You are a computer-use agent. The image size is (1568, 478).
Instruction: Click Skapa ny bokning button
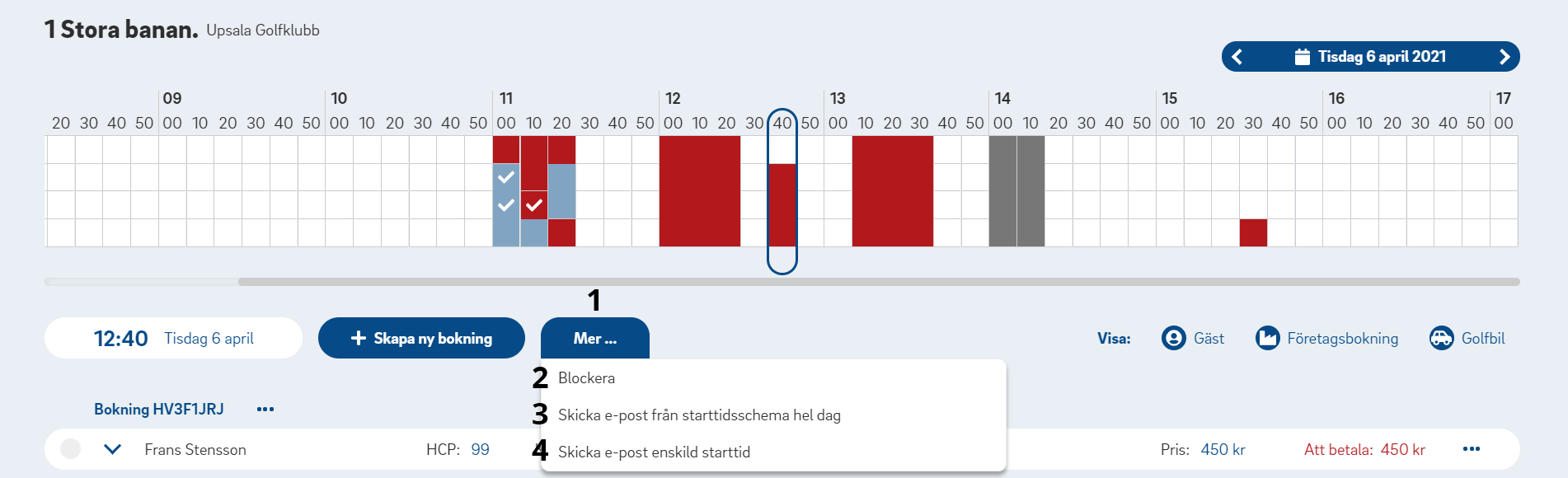(421, 338)
